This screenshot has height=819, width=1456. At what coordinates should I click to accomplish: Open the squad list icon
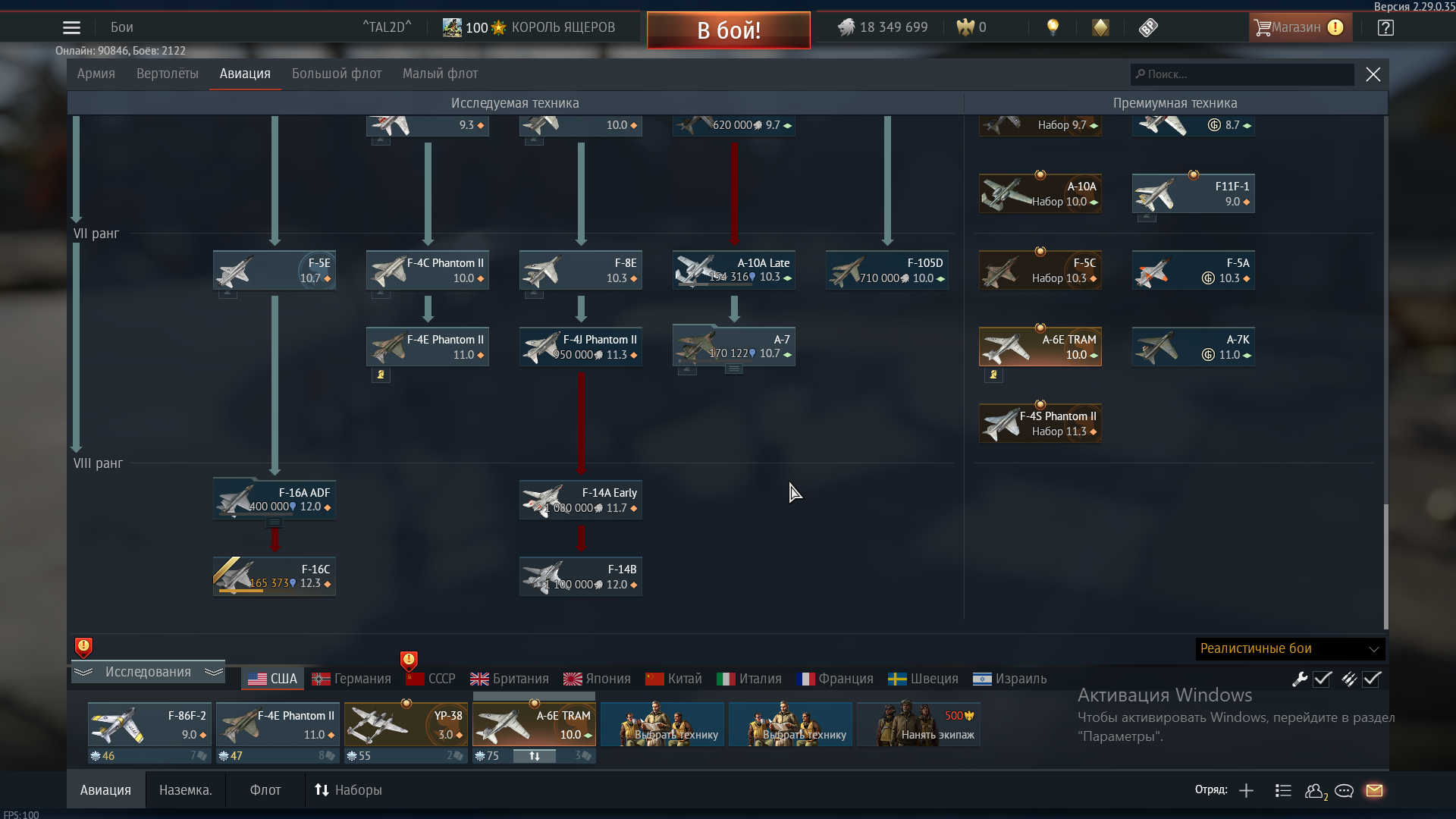point(1283,790)
